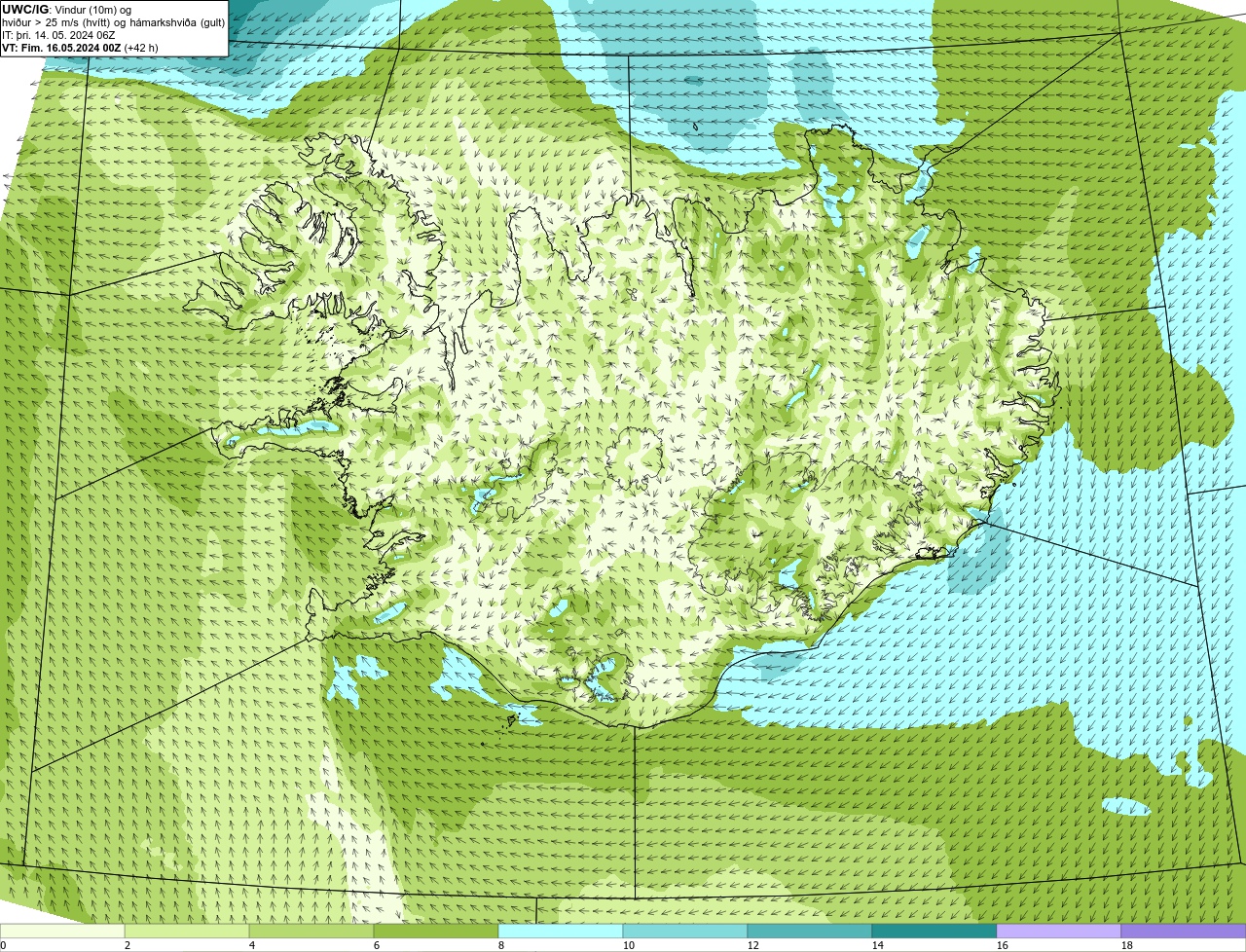1246x952 pixels.
Task: Click the 10–12 m/s turquoise legend swatch
Action: 685,931
